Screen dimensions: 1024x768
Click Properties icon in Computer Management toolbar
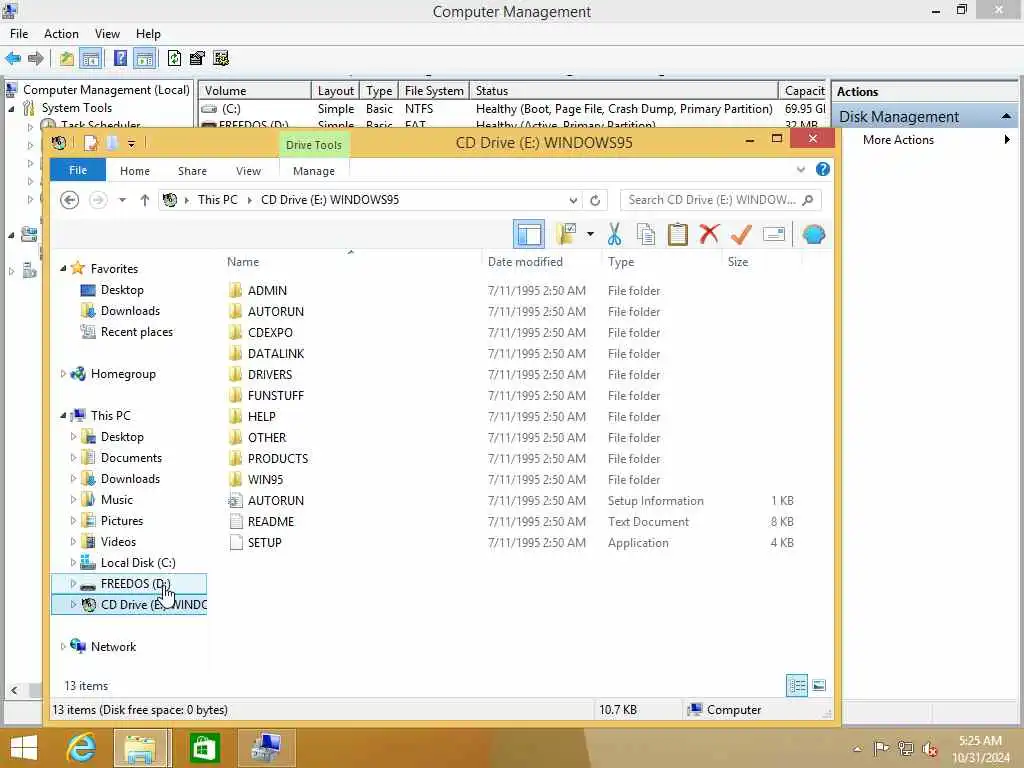coord(197,58)
